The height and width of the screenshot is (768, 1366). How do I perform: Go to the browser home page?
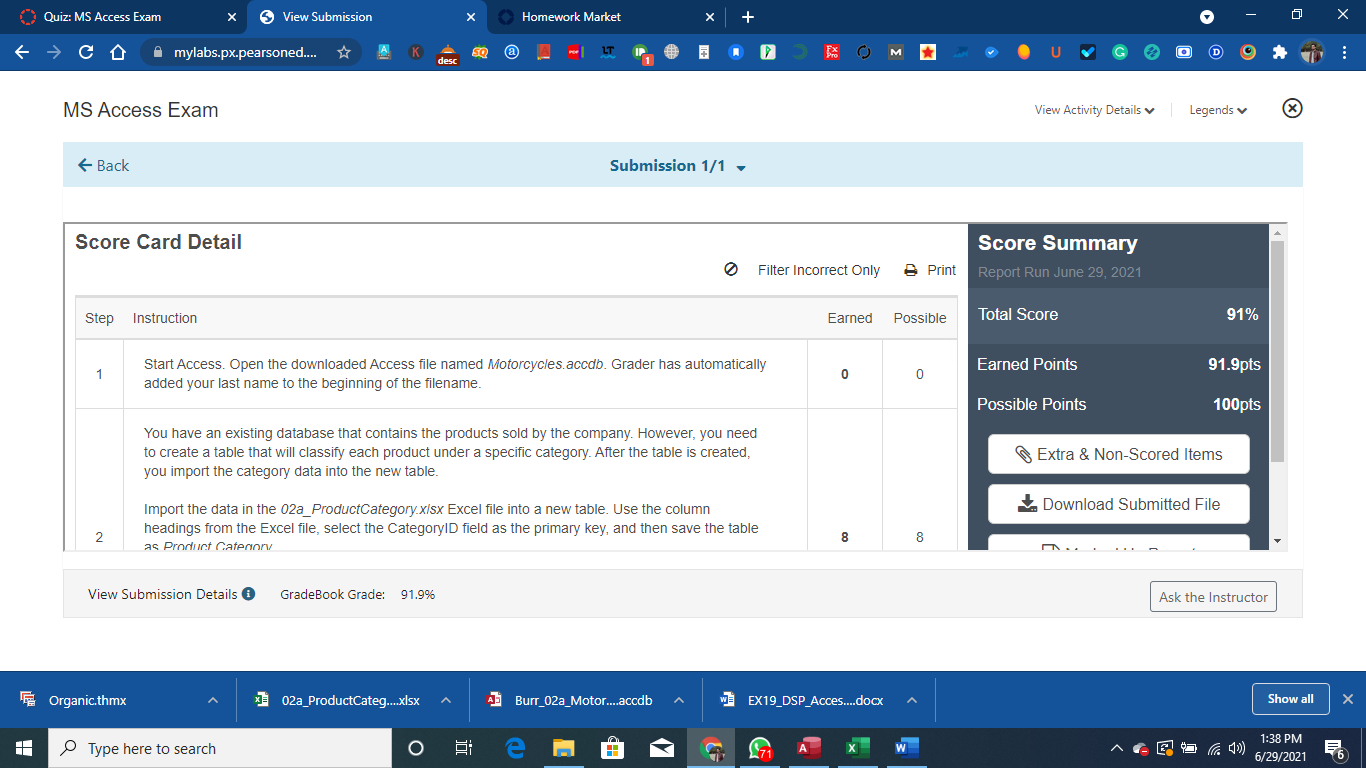[118, 52]
